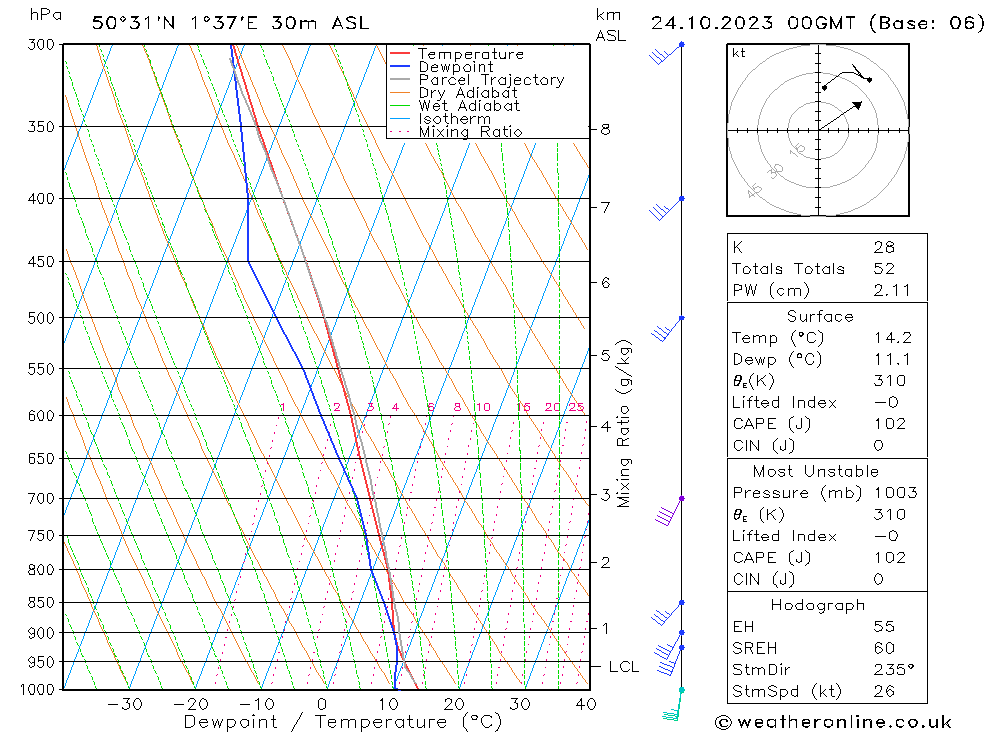
Task: Click the 300 pressure level label
Action: tap(41, 45)
